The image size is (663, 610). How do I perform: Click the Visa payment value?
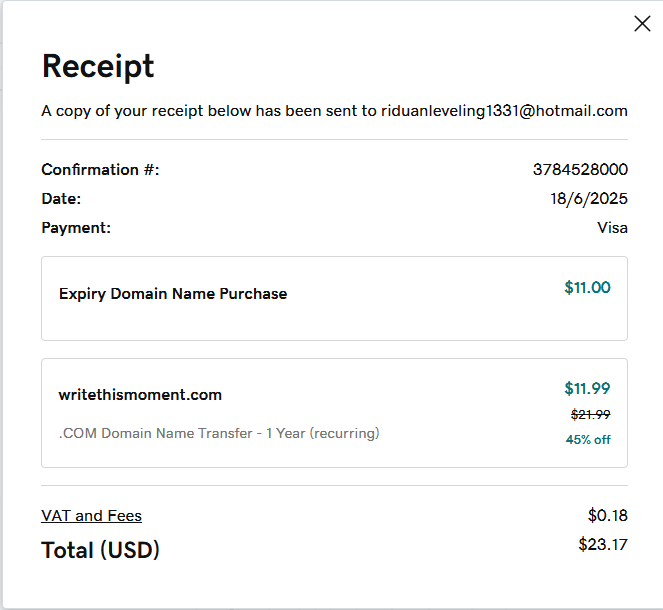[612, 228]
